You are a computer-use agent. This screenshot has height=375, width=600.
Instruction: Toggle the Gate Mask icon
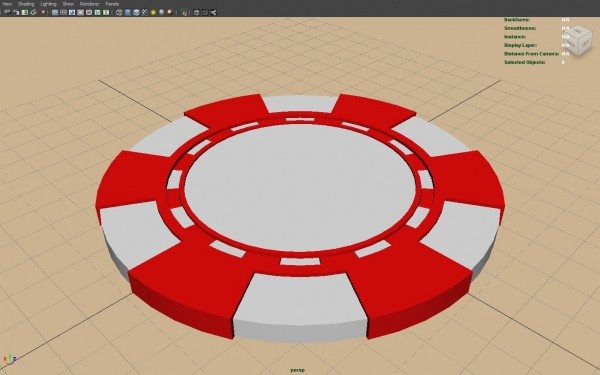(80, 12)
